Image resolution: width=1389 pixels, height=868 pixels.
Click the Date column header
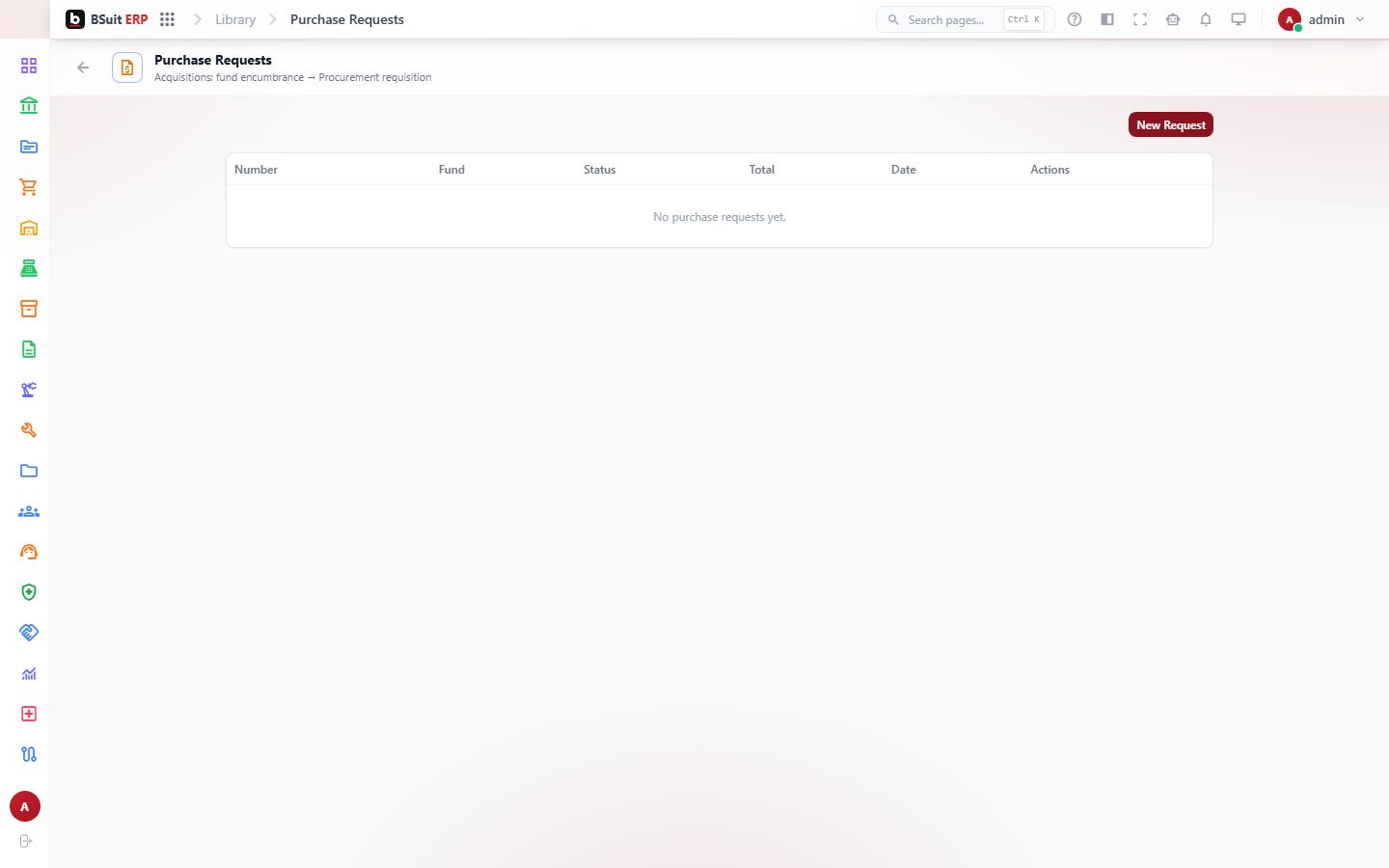(x=904, y=170)
